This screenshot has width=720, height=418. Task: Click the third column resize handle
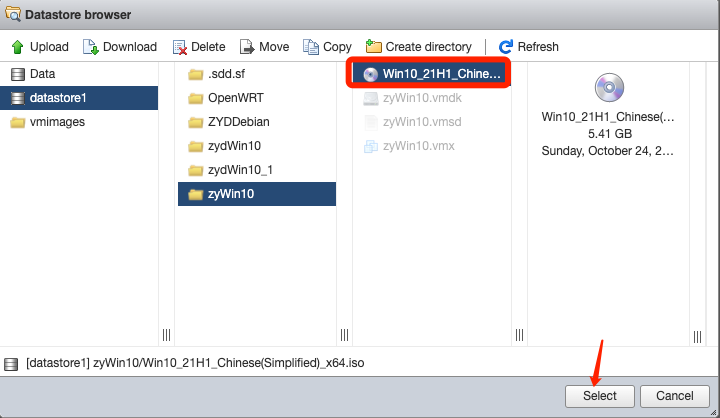[519, 335]
